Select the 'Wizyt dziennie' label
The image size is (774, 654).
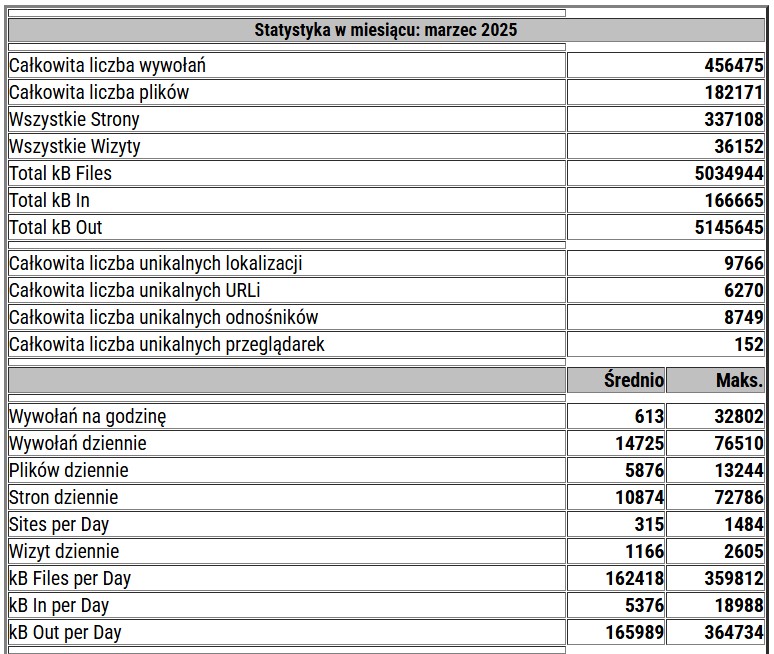[x=64, y=551]
